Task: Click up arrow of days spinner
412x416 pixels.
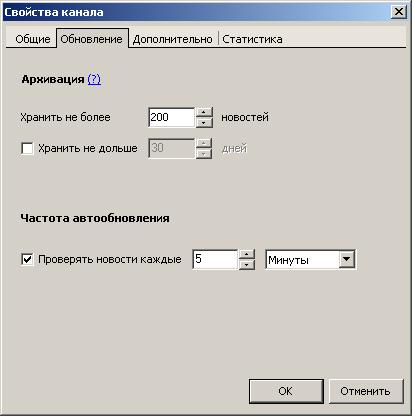Action: [204, 143]
